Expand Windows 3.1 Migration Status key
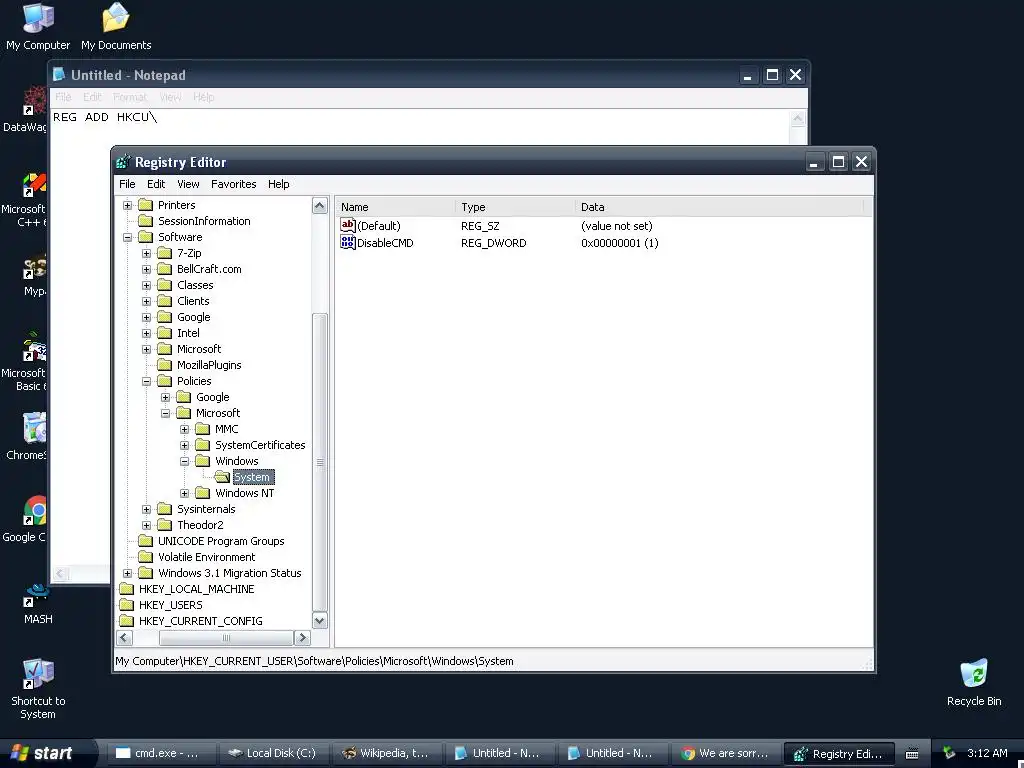 [x=128, y=573]
